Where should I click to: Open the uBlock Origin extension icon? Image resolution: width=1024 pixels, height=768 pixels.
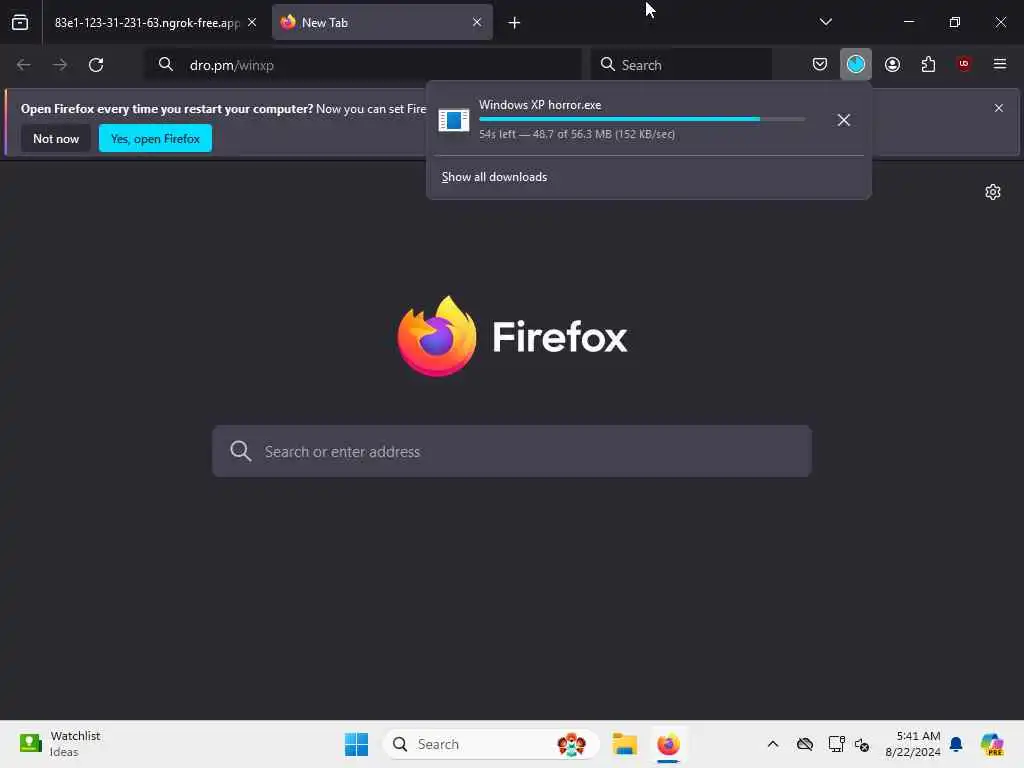point(964,64)
